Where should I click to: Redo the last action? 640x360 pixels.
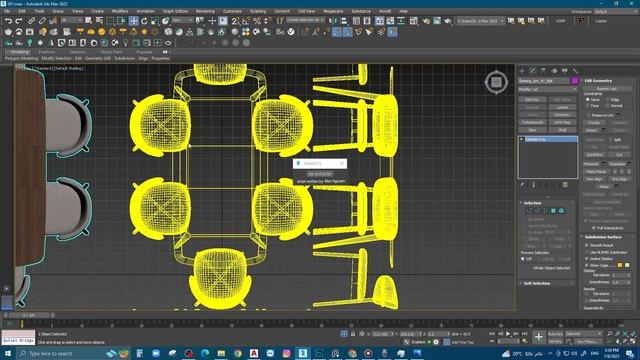coord(19,21)
